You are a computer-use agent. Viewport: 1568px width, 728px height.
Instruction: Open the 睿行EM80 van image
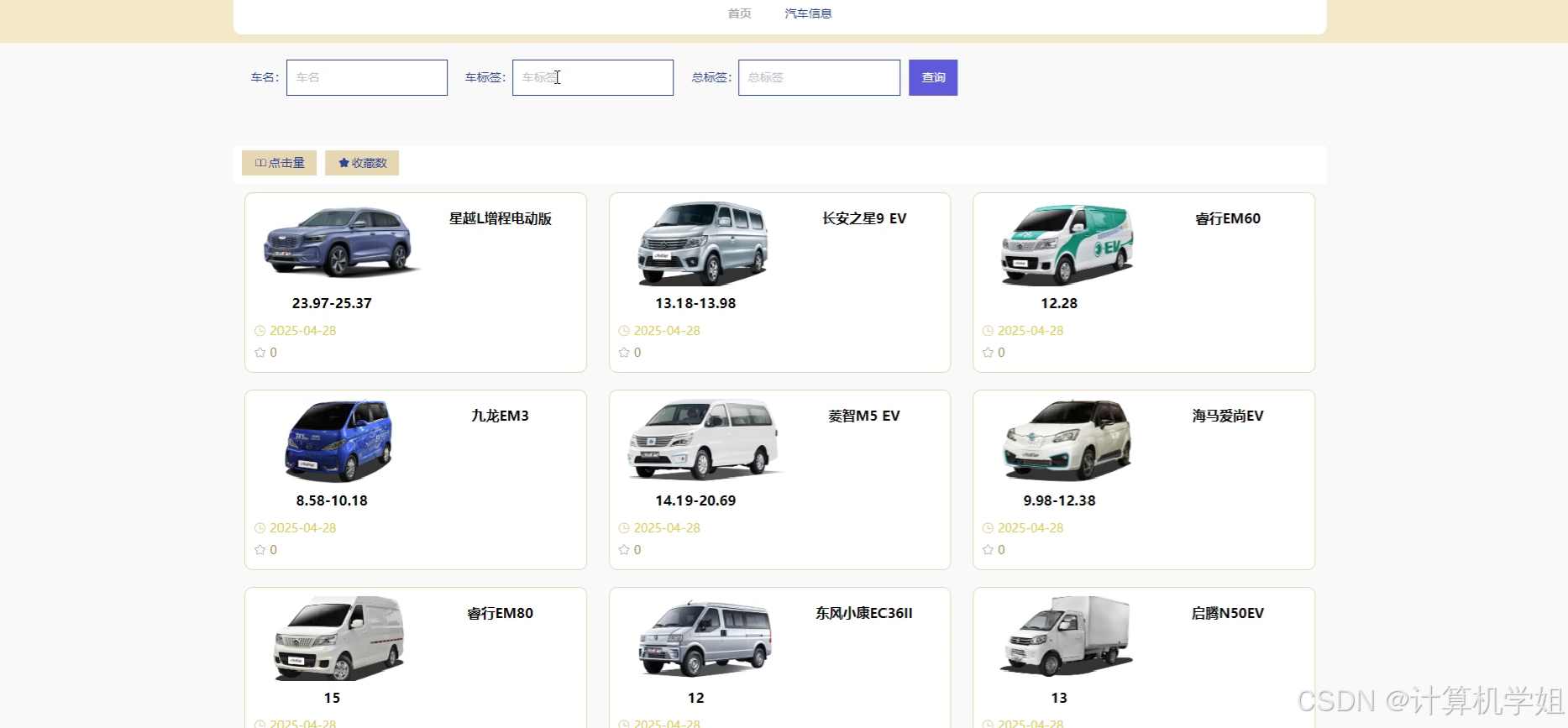[x=339, y=637]
